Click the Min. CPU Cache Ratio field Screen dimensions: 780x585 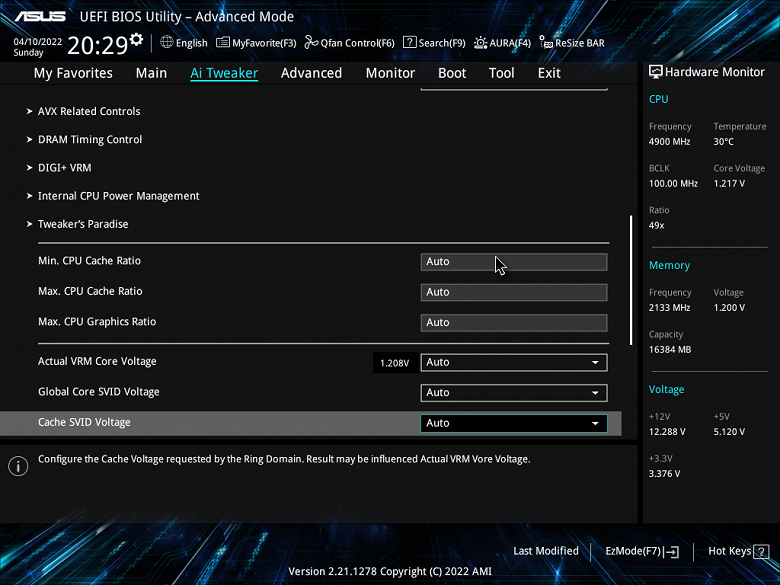click(x=514, y=262)
